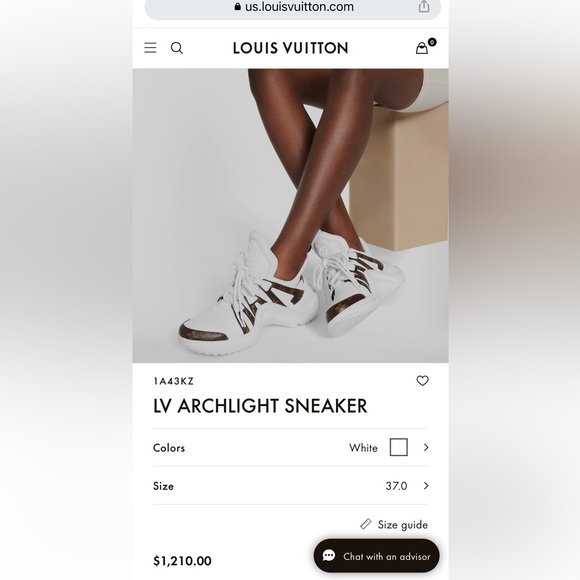Image resolution: width=580 pixels, height=580 pixels.
Task: Click the chat bubble icon
Action: tap(328, 556)
